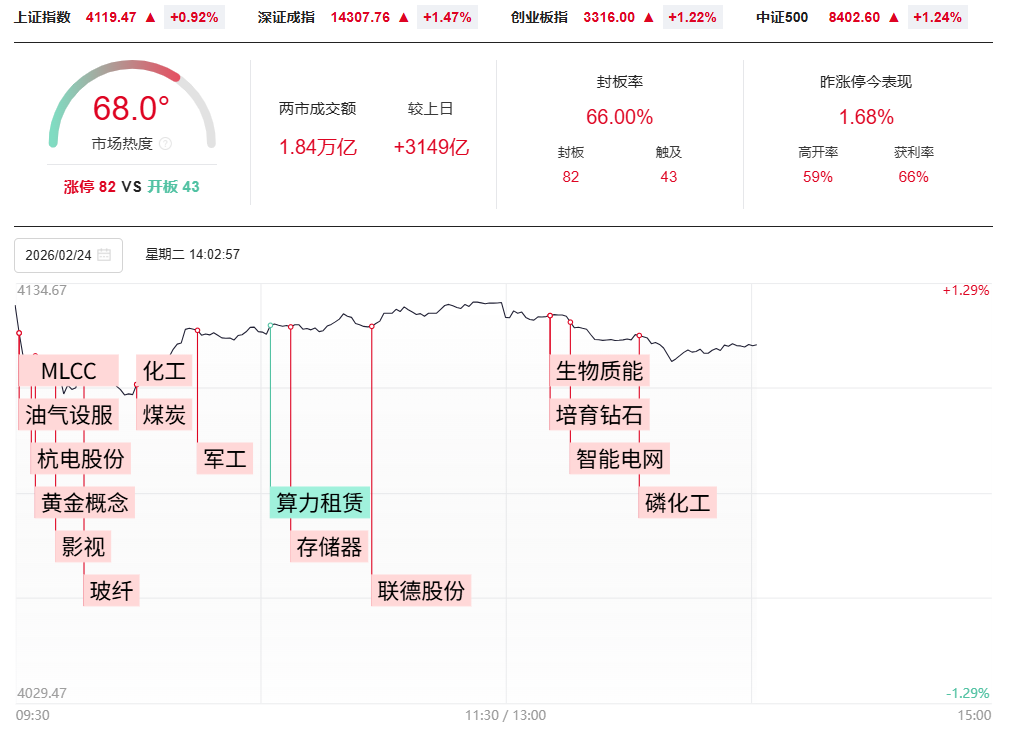Image resolution: width=1009 pixels, height=729 pixels.
Task: Click the red up arrow beside 深证成指
Action: click(404, 17)
